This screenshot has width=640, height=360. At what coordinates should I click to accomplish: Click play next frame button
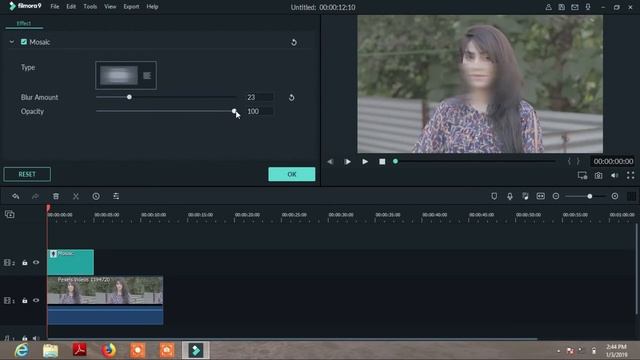coord(347,162)
